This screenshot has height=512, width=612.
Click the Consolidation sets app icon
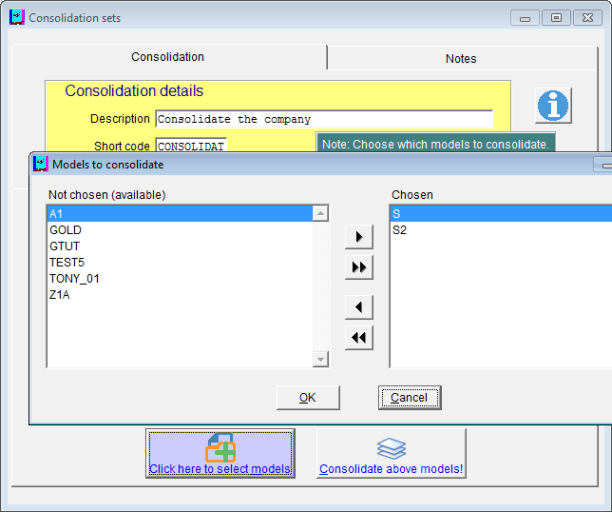pos(17,18)
